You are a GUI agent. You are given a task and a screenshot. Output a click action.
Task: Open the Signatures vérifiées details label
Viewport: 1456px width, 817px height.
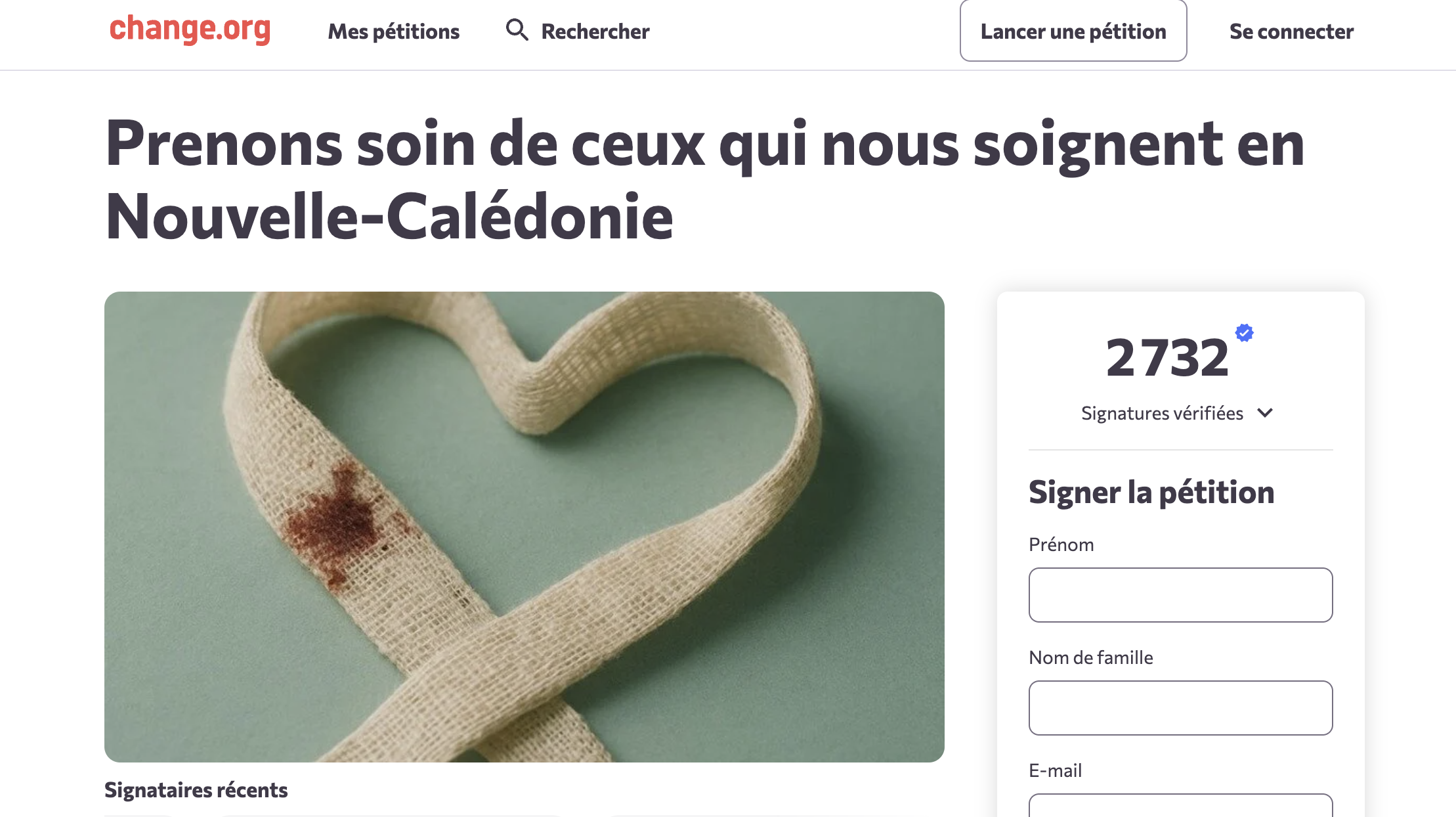[x=1162, y=413]
